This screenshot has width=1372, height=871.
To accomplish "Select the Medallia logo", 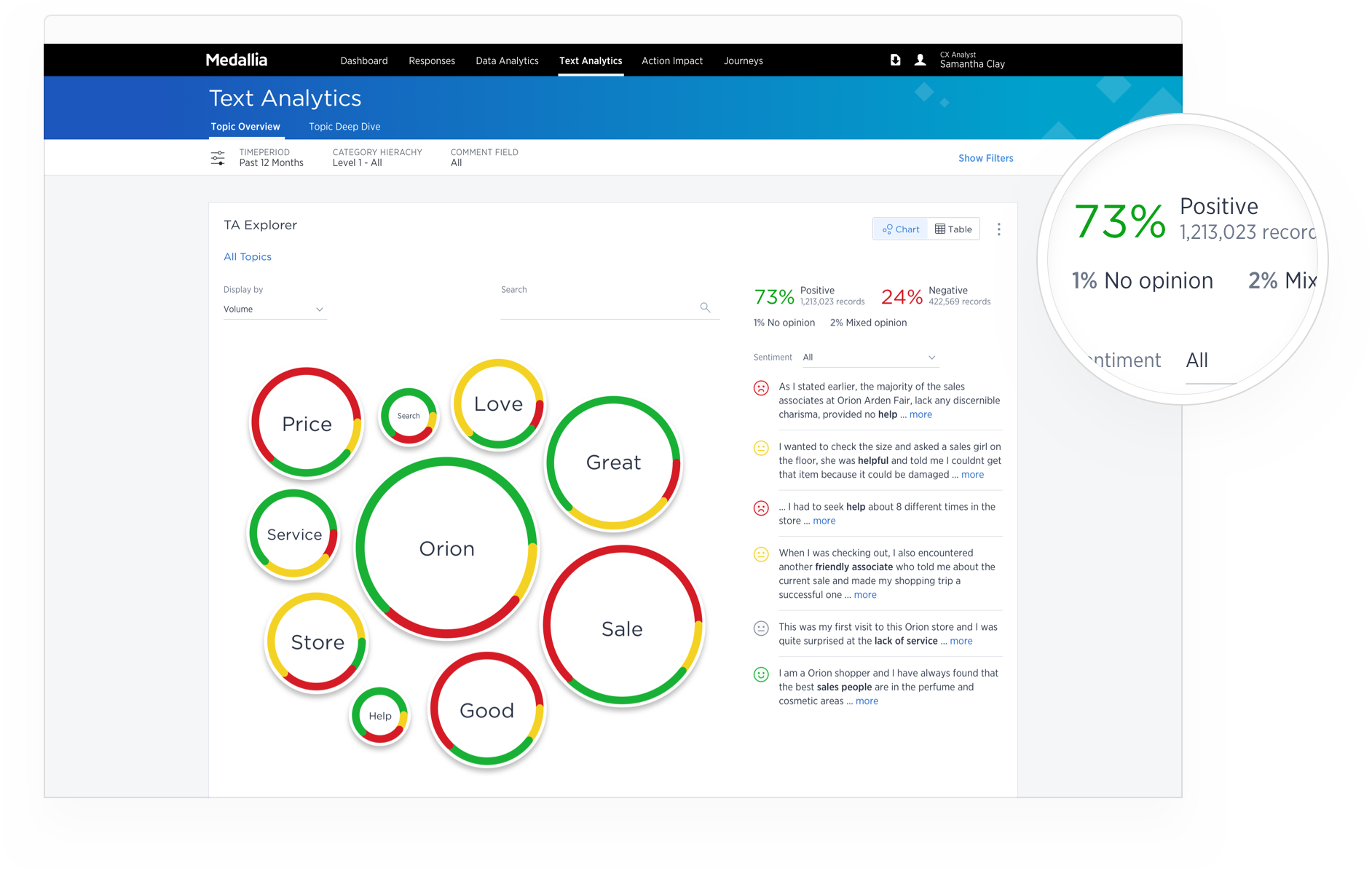I will point(235,60).
